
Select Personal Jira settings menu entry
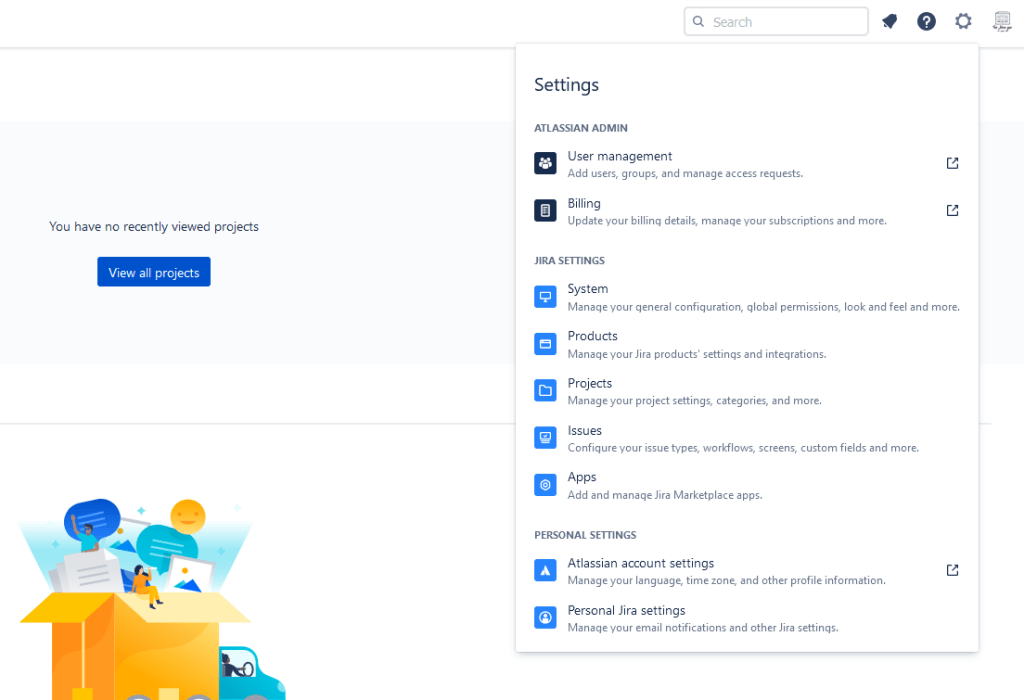pos(626,610)
